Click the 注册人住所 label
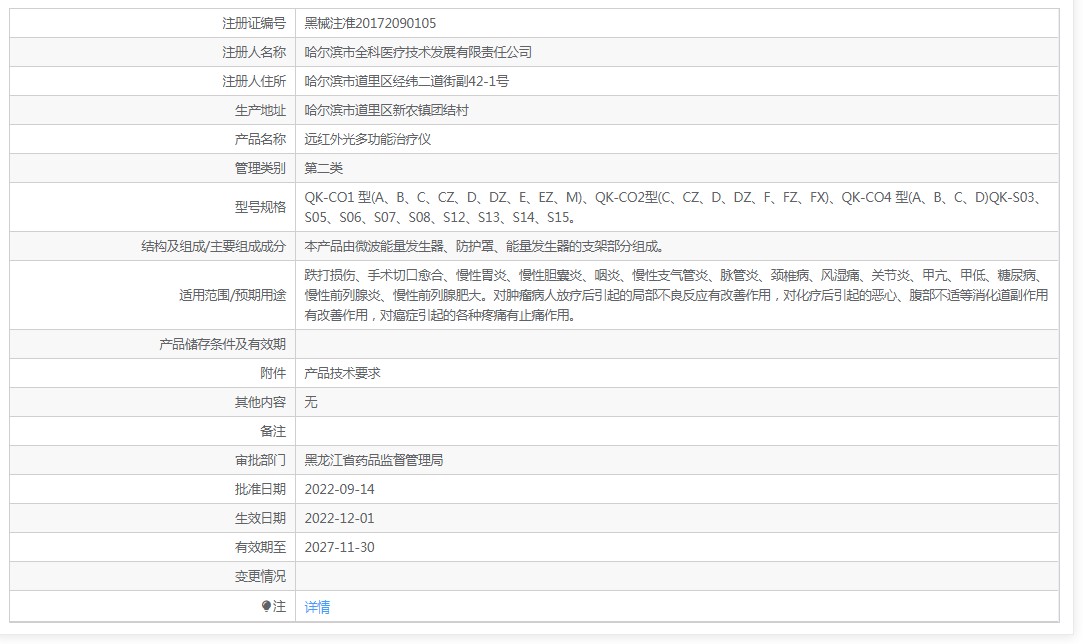Image resolution: width=1083 pixels, height=644 pixels. [253, 82]
